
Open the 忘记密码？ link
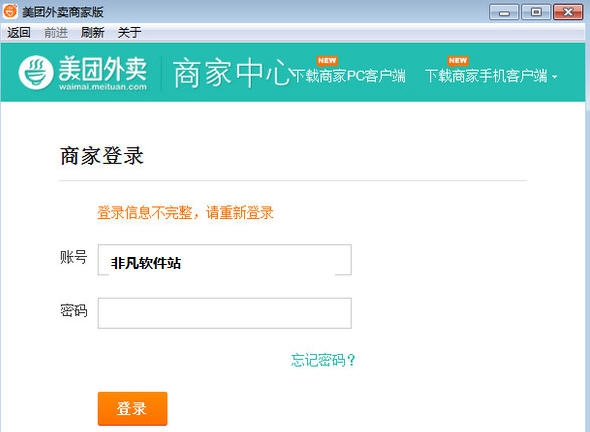(x=323, y=360)
